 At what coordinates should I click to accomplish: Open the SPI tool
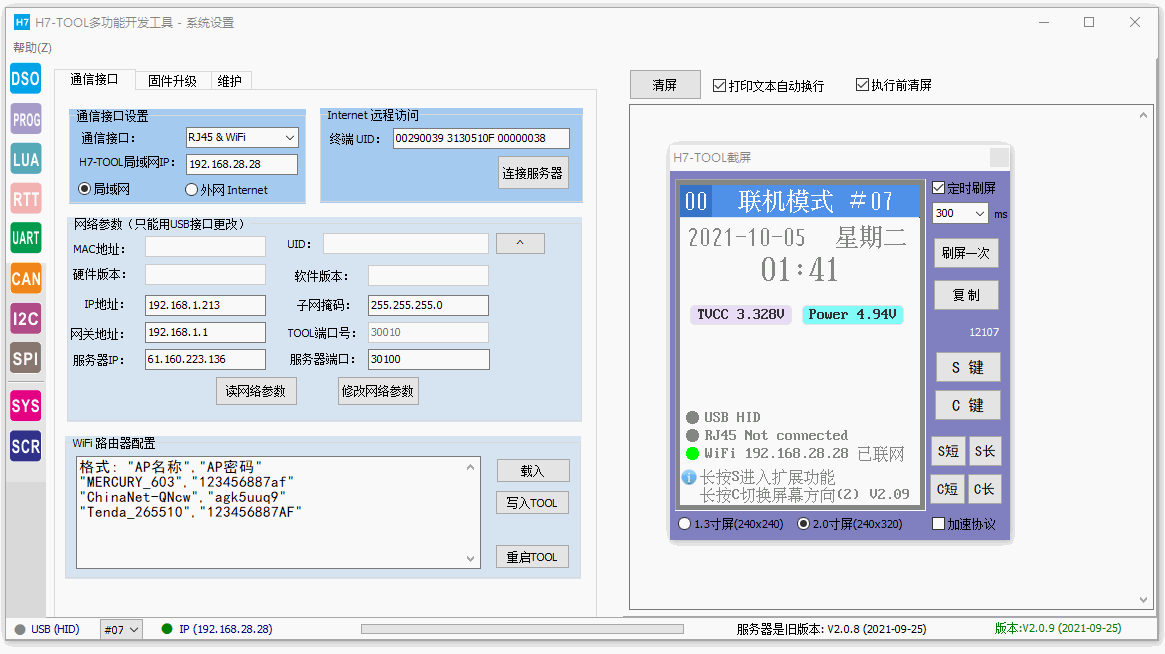click(25, 358)
